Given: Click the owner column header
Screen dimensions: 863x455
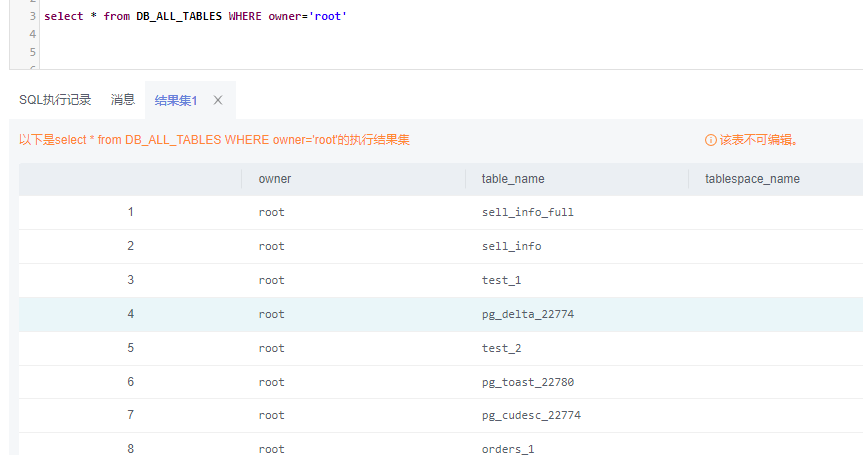Looking at the screenshot, I should (x=274, y=179).
